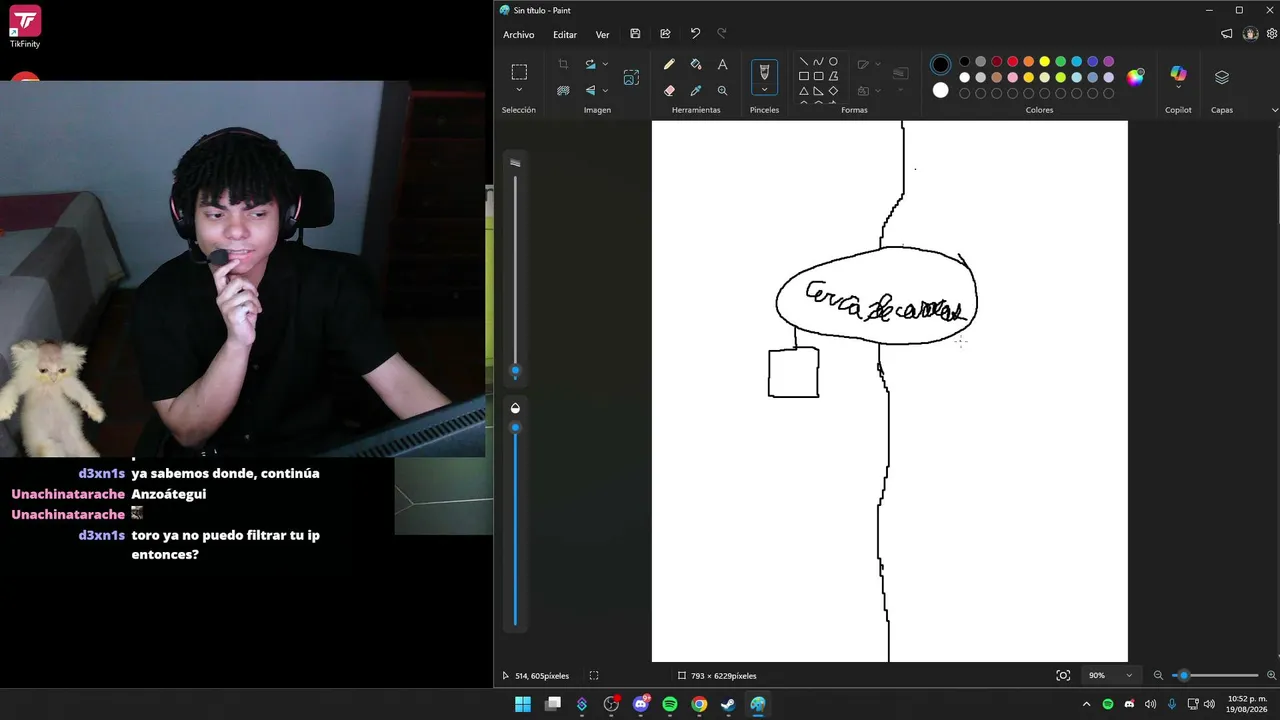Image resolution: width=1280 pixels, height=720 pixels.
Task: Open Spotify from the taskbar
Action: point(670,704)
